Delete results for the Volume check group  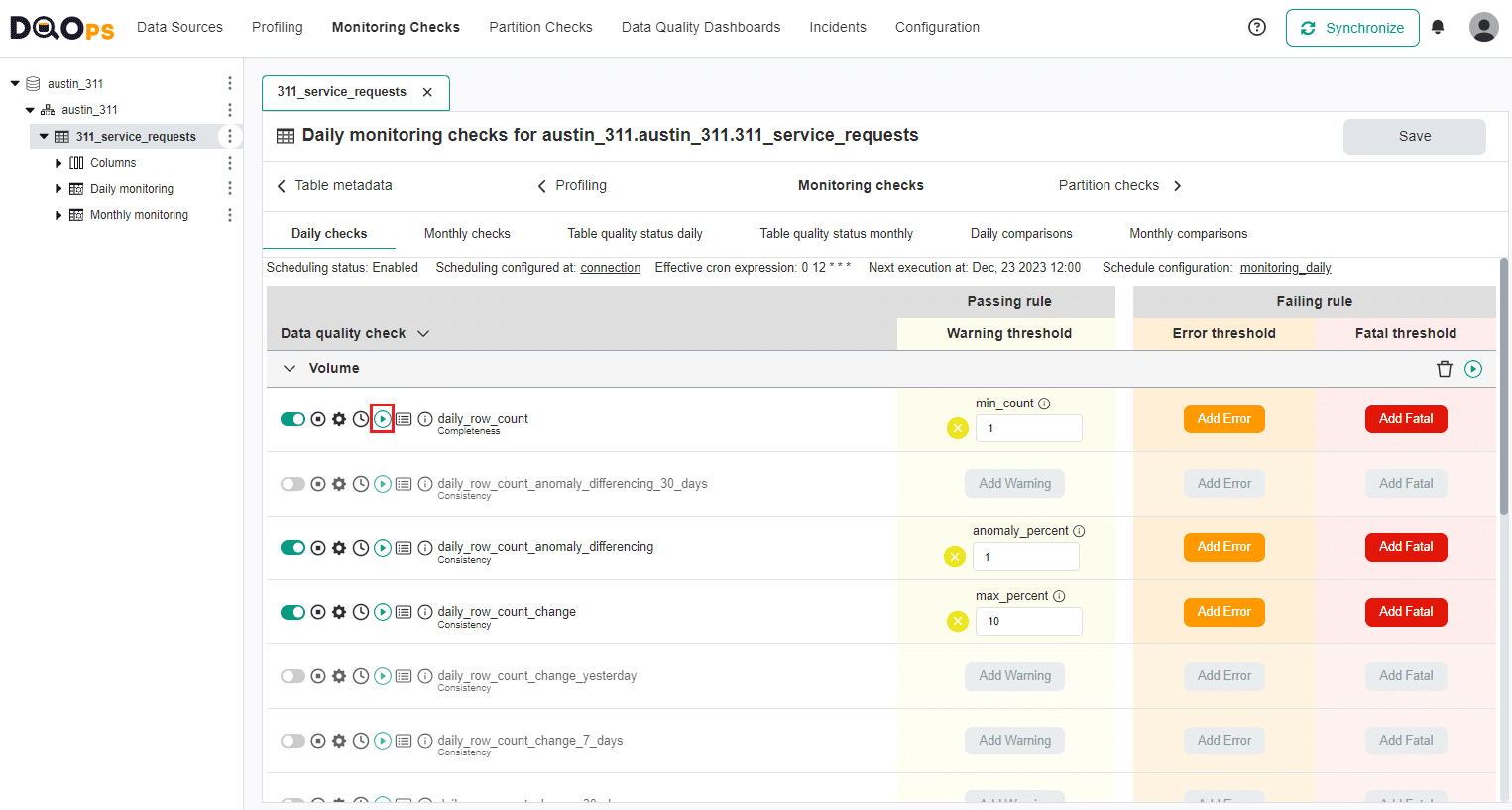point(1445,368)
